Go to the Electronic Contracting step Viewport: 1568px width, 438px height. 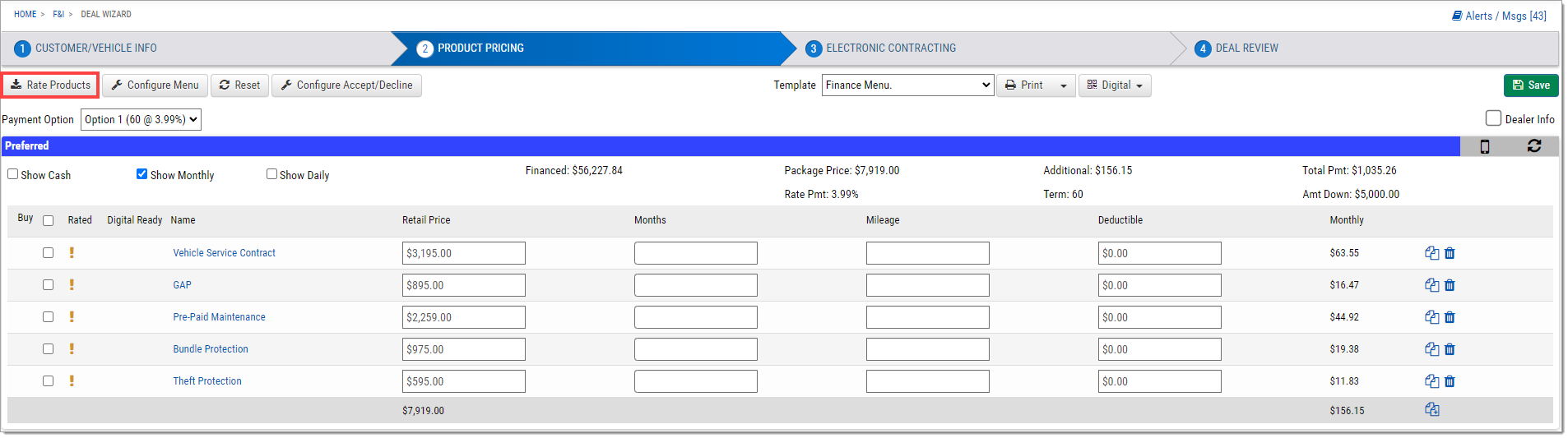tap(891, 48)
